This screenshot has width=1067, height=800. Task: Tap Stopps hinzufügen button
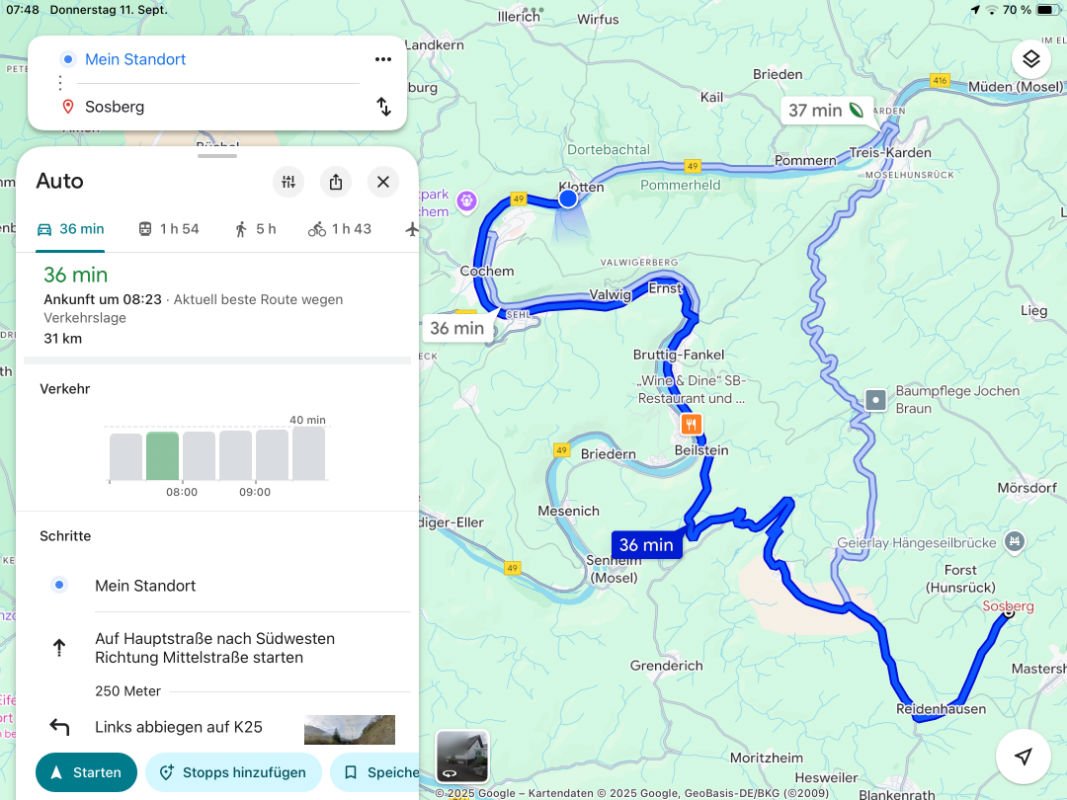[x=233, y=772]
